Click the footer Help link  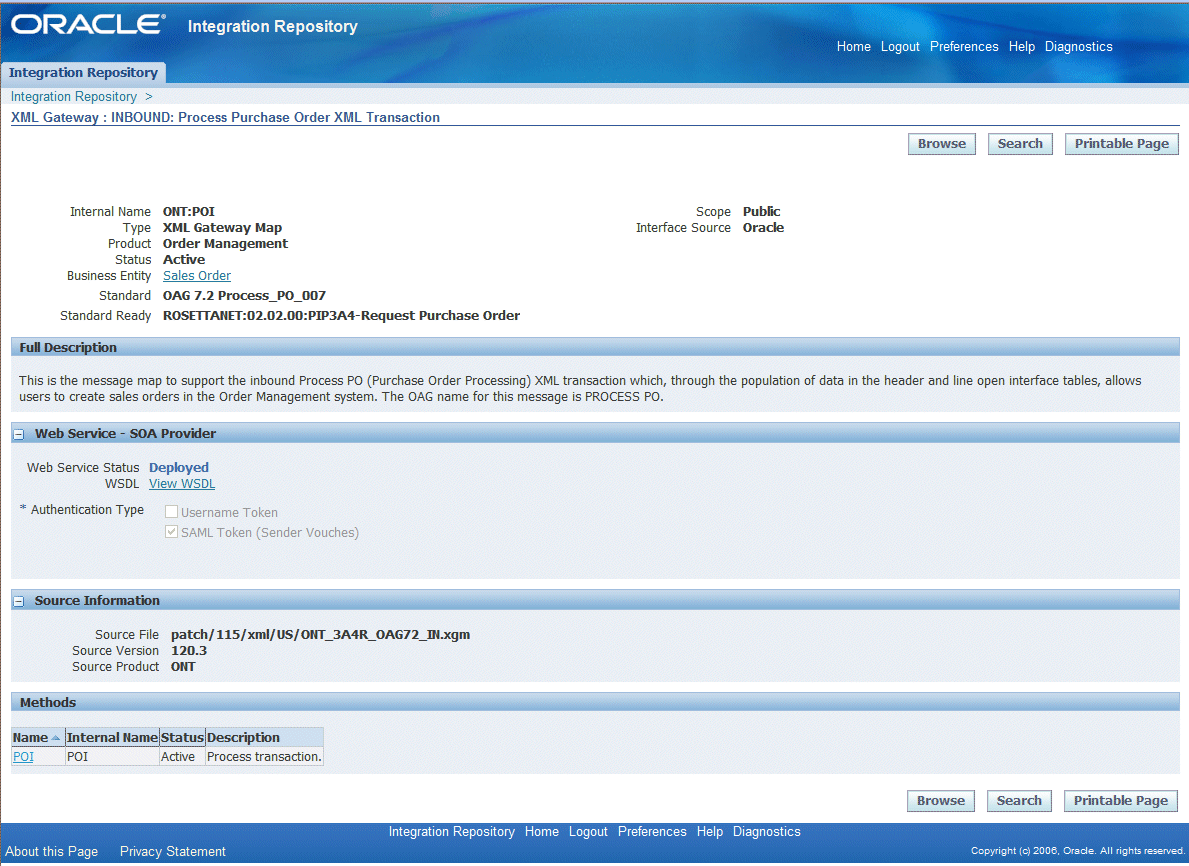710,832
